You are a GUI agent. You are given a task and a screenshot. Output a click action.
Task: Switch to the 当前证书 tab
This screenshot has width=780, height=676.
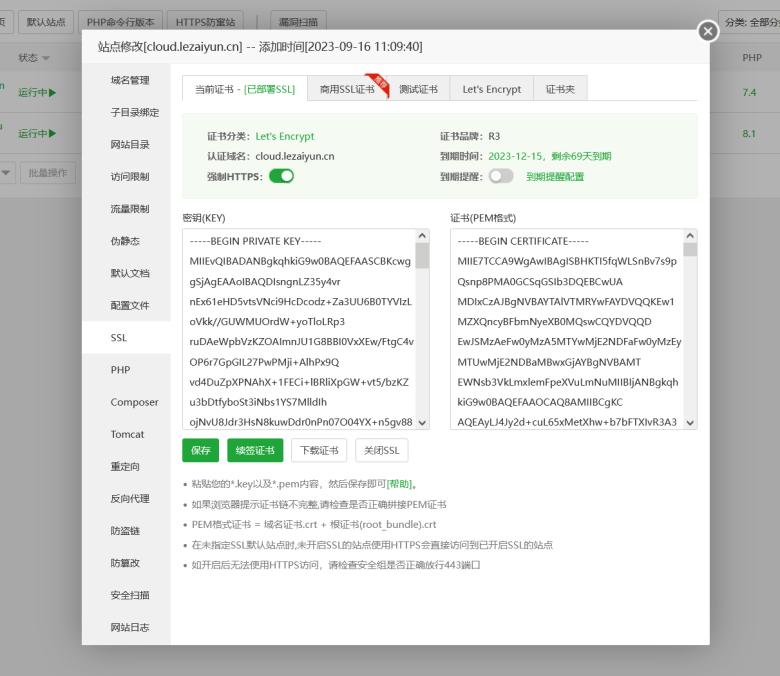coord(245,89)
